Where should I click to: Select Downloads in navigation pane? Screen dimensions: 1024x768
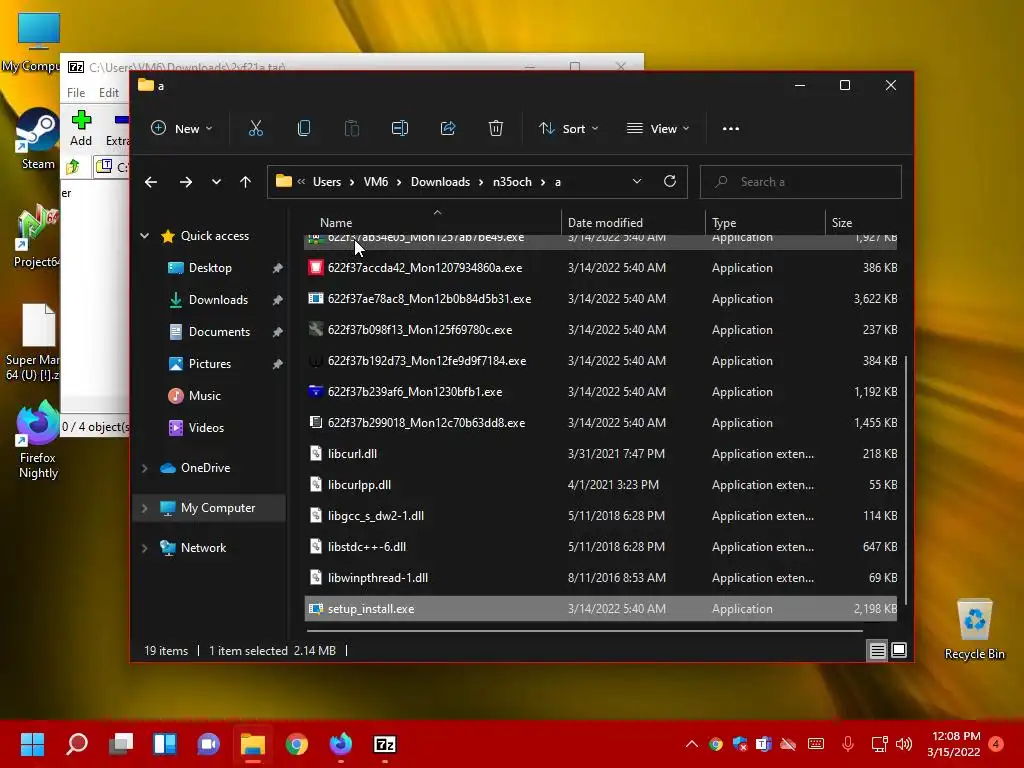click(x=217, y=300)
